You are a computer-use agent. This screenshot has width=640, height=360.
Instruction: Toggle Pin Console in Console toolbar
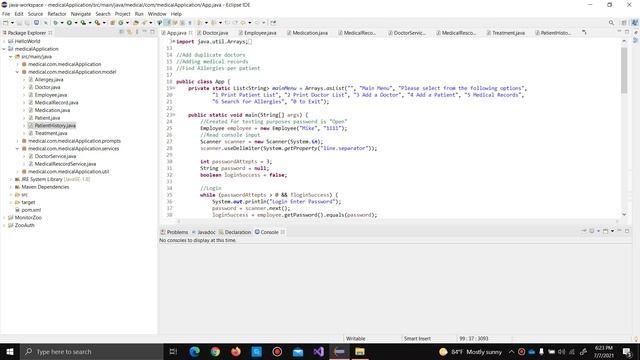point(584,231)
